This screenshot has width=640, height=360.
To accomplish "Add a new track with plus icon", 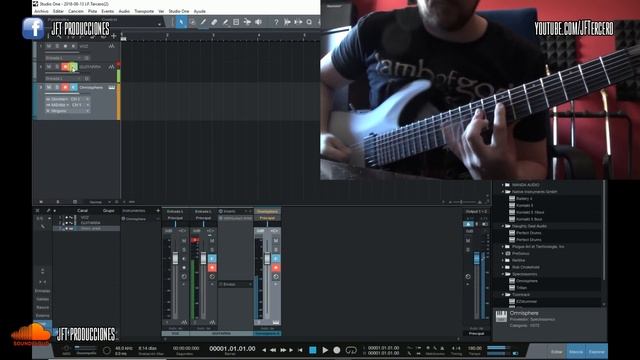I will point(113,36).
